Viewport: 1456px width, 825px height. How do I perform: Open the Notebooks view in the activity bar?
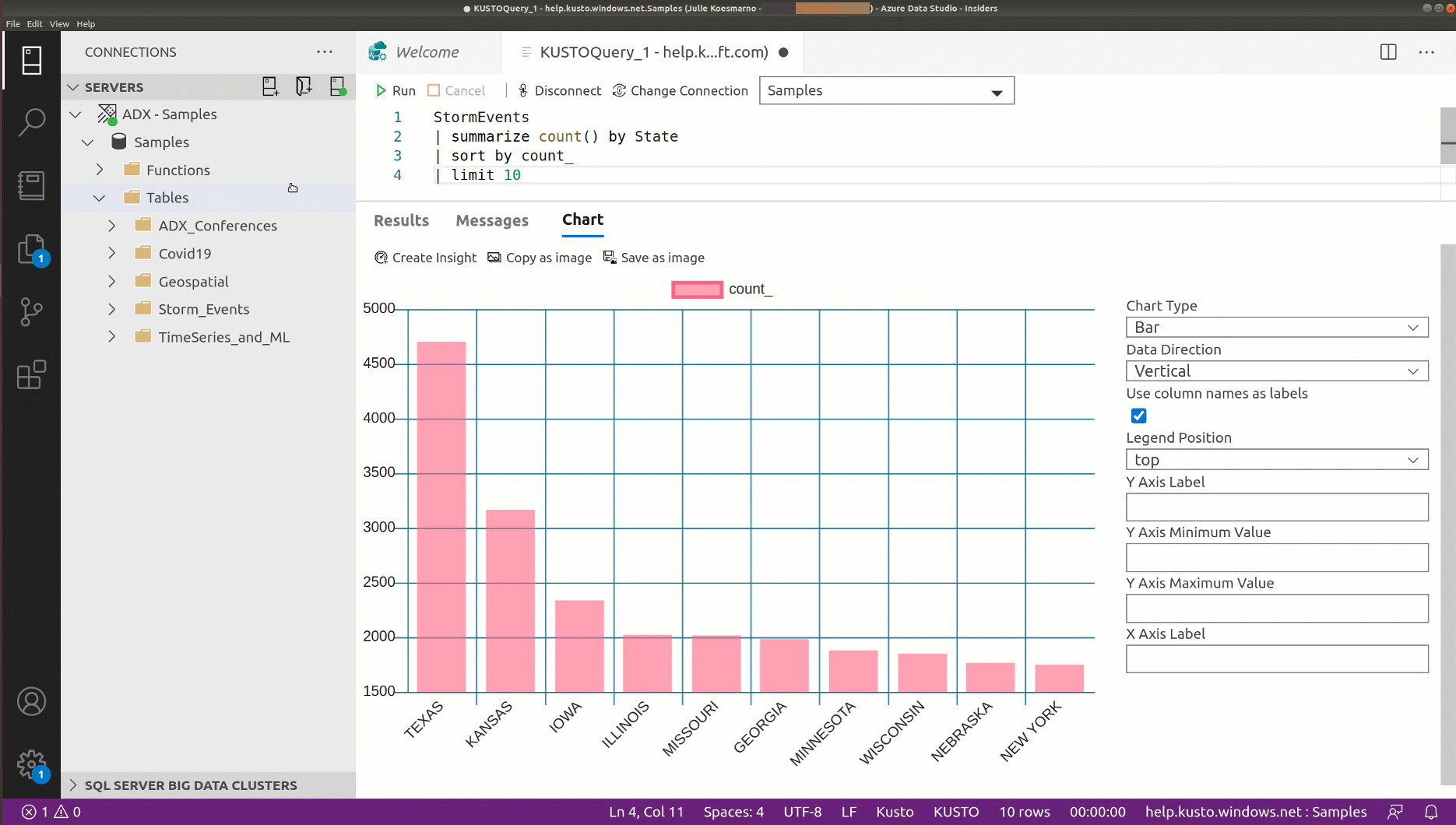tap(31, 185)
